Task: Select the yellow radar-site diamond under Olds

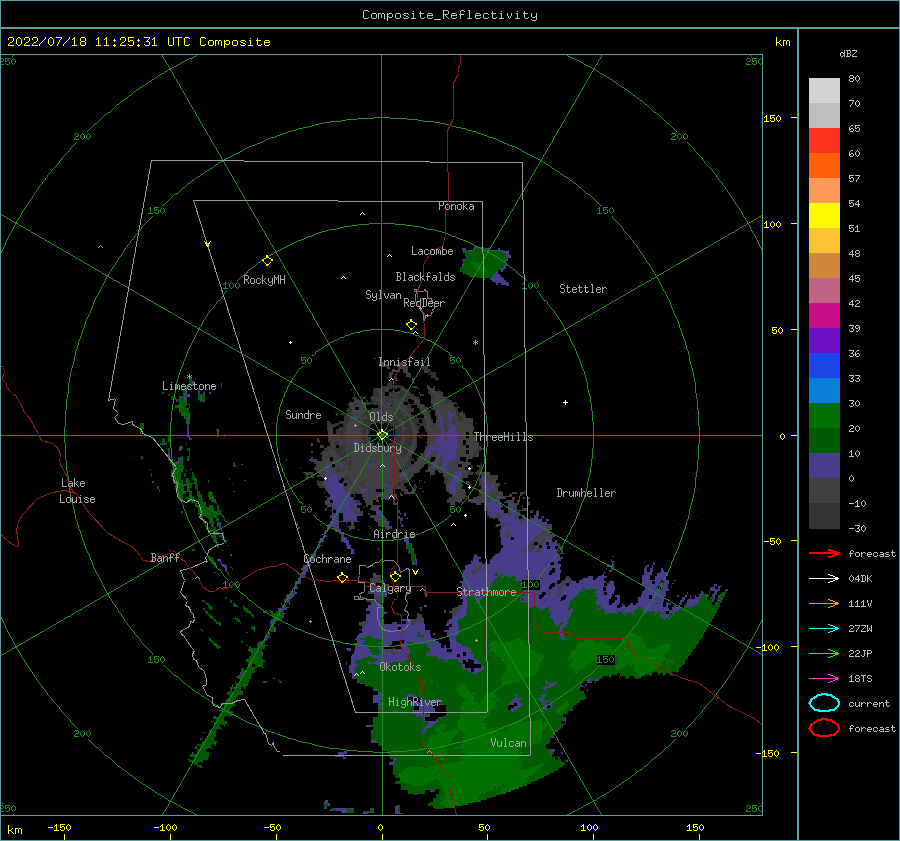Action: tap(382, 435)
